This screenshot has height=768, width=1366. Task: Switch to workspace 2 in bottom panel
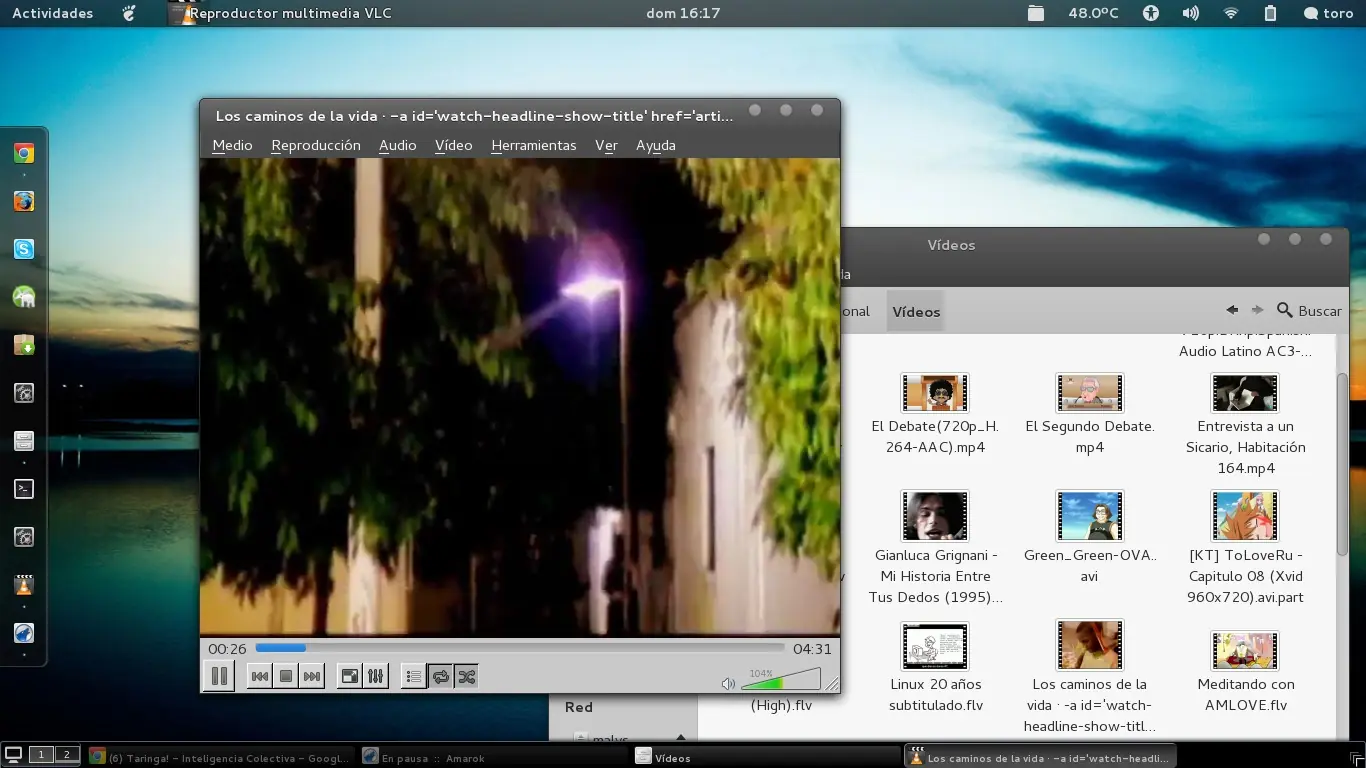(x=66, y=755)
